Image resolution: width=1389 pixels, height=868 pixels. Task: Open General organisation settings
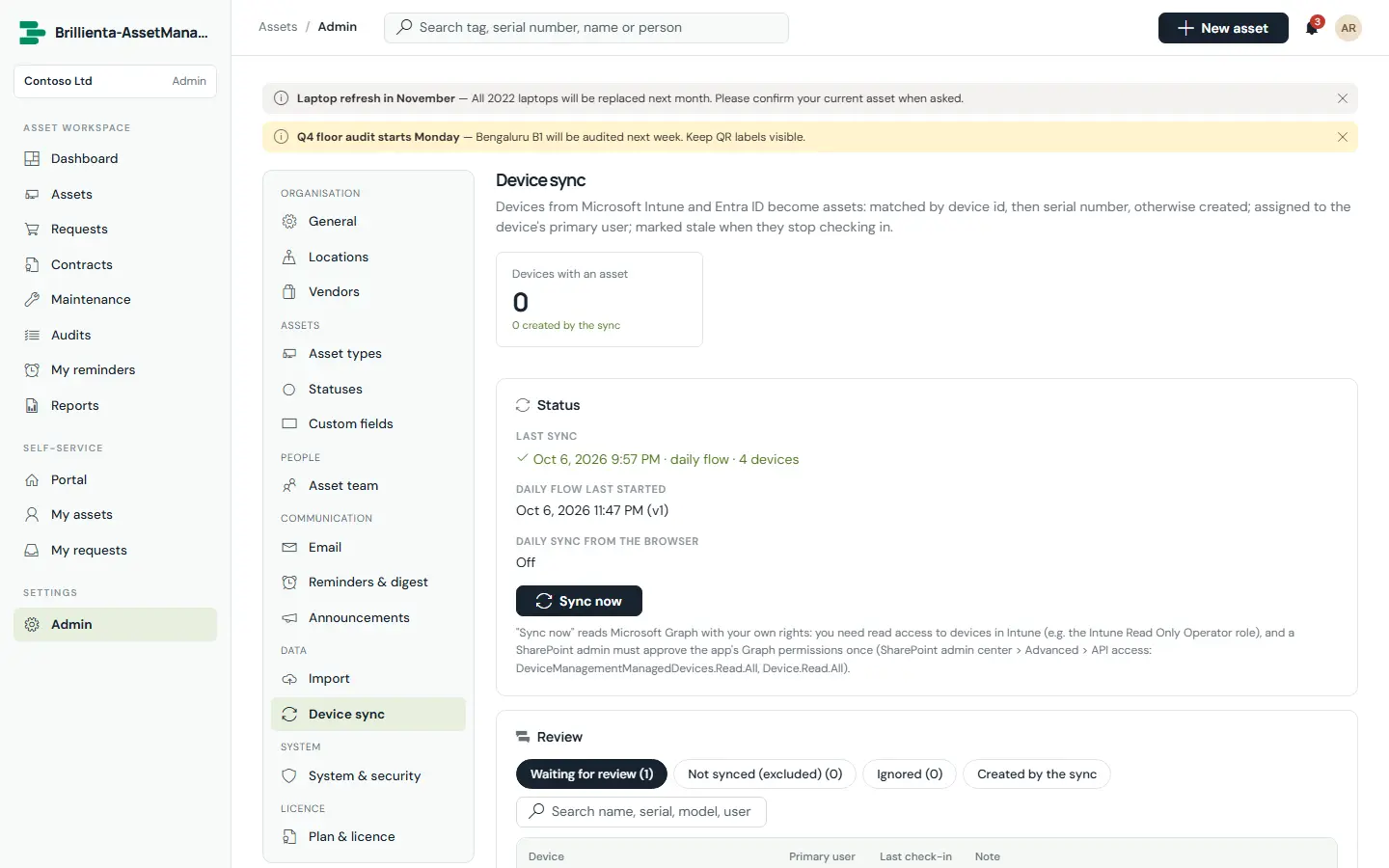(368, 221)
